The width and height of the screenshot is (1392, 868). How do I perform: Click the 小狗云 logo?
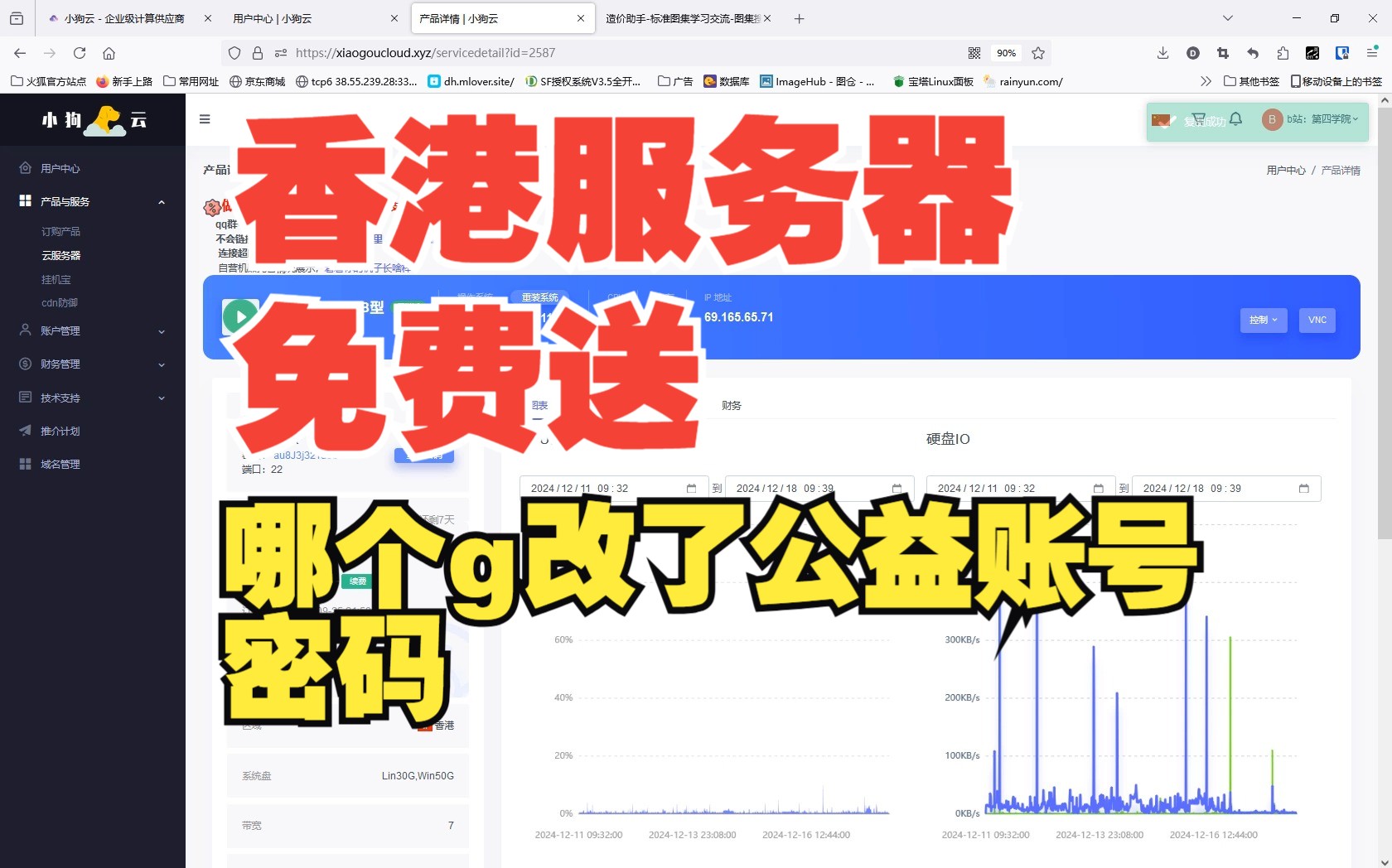click(93, 120)
